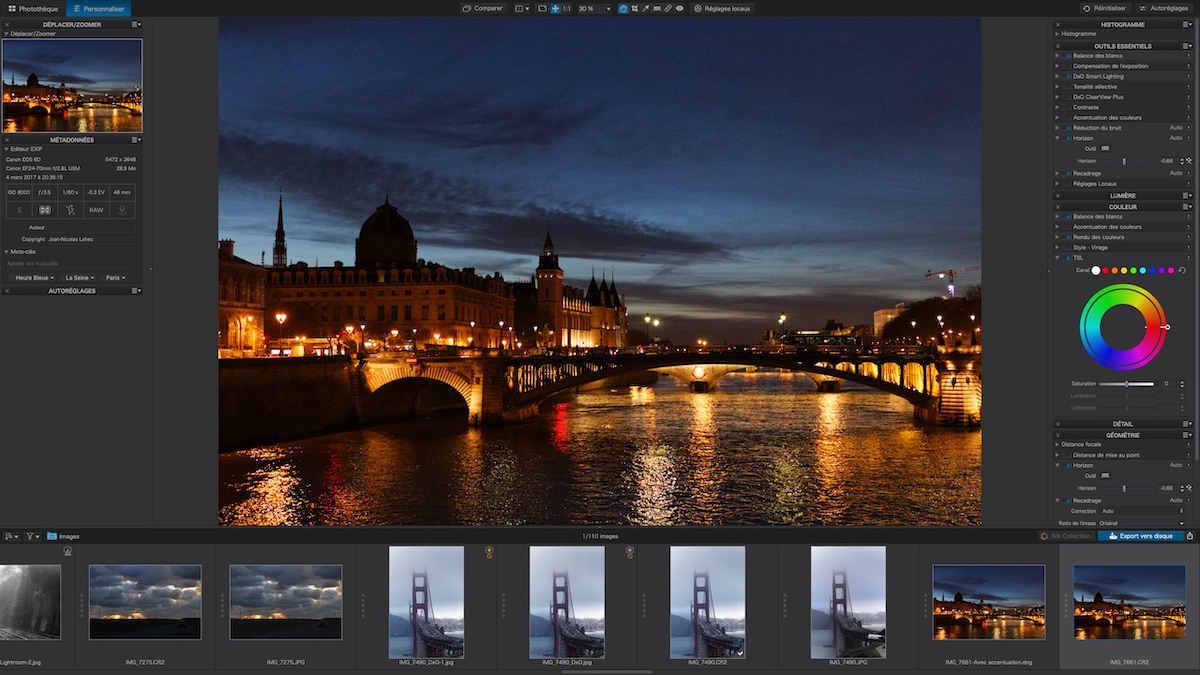Select the red channel swatch in TSL
This screenshot has height=675, width=1200.
click(1105, 270)
